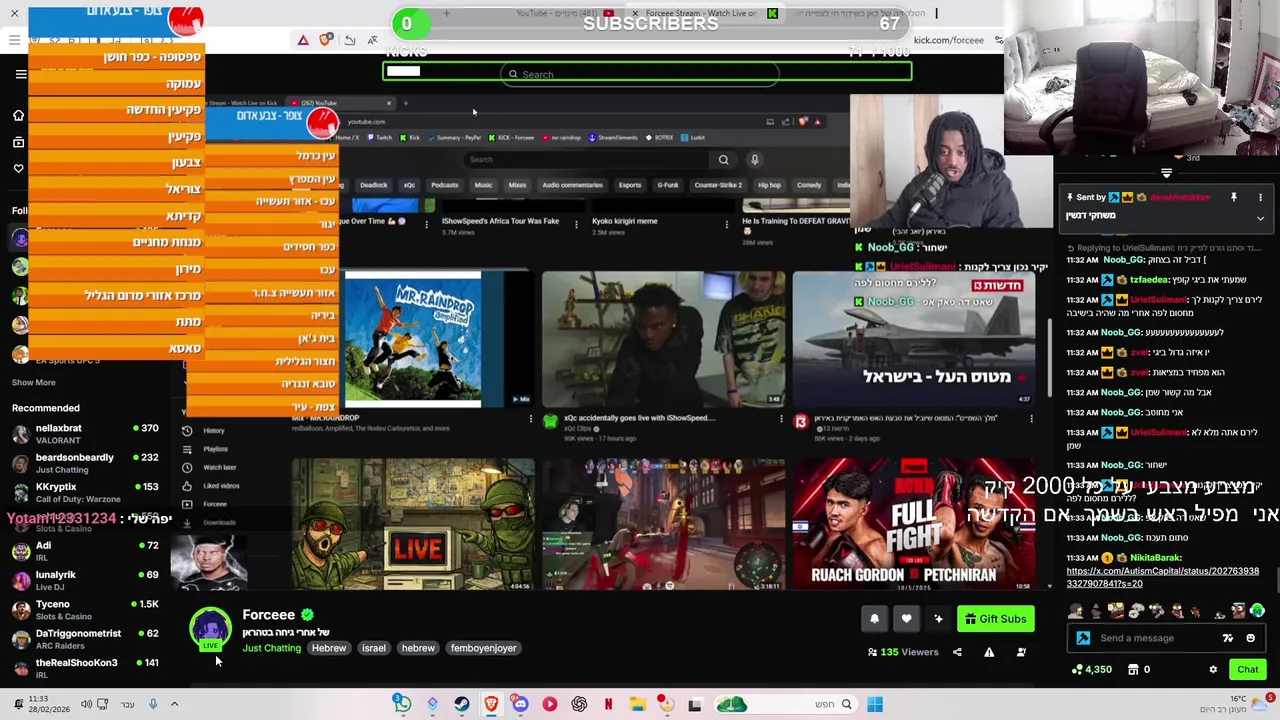The image size is (1280, 720).
Task: Open chat settings gear icon
Action: tap(1213, 670)
